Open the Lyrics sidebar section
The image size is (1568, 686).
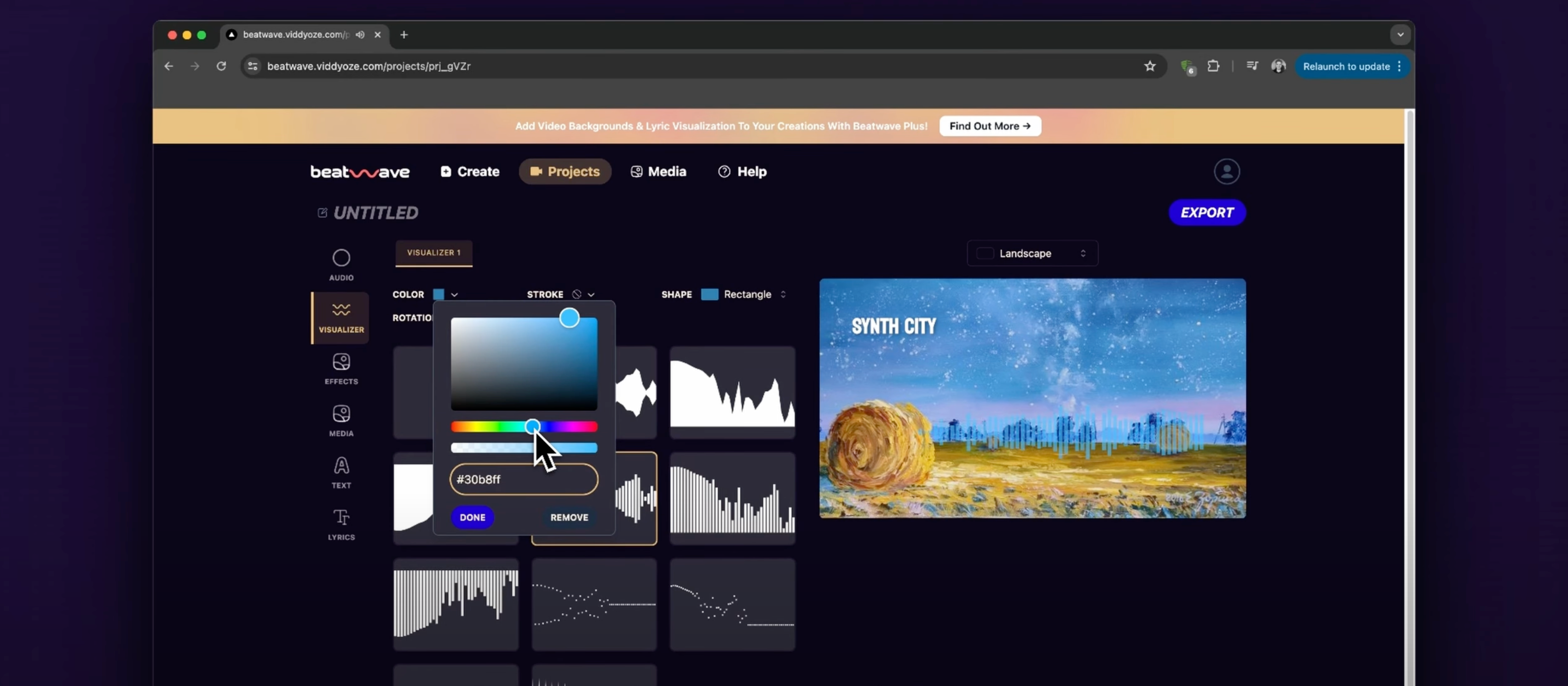(x=341, y=524)
